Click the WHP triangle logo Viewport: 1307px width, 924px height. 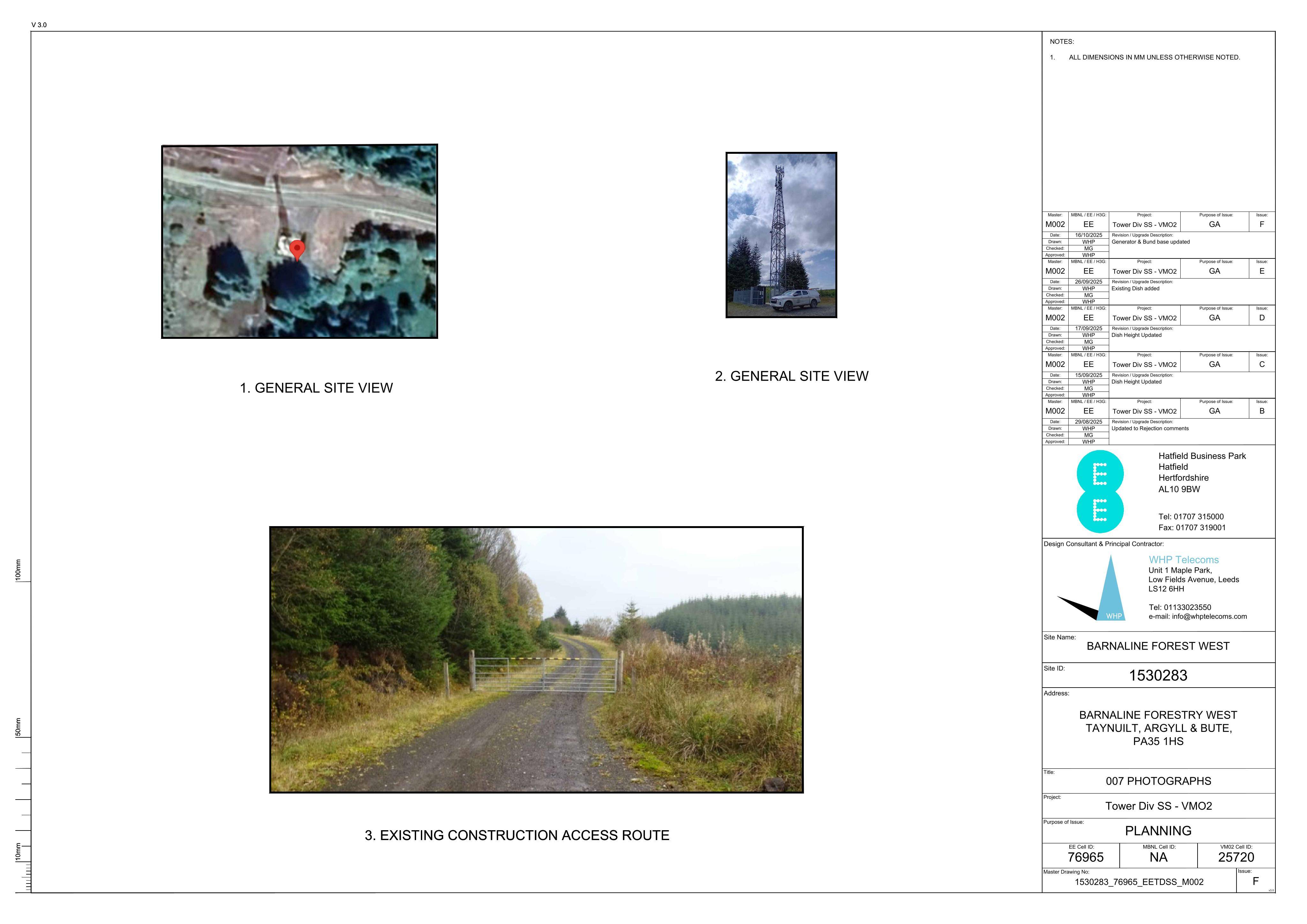[x=1091, y=588]
